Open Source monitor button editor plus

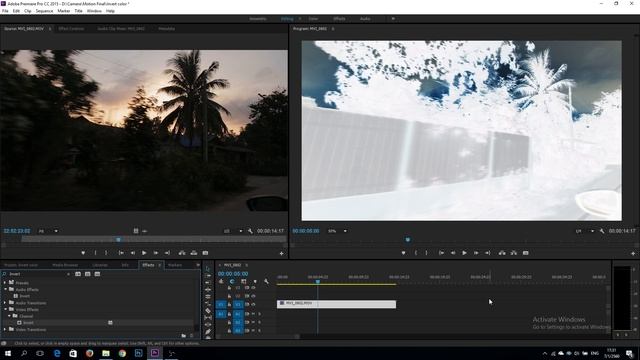tap(281, 253)
